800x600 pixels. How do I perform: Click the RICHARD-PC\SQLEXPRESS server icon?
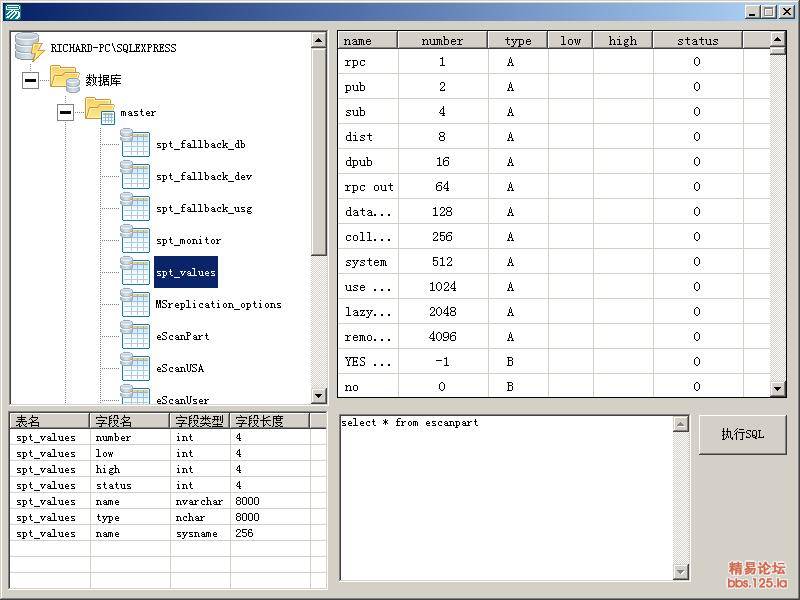coord(30,47)
